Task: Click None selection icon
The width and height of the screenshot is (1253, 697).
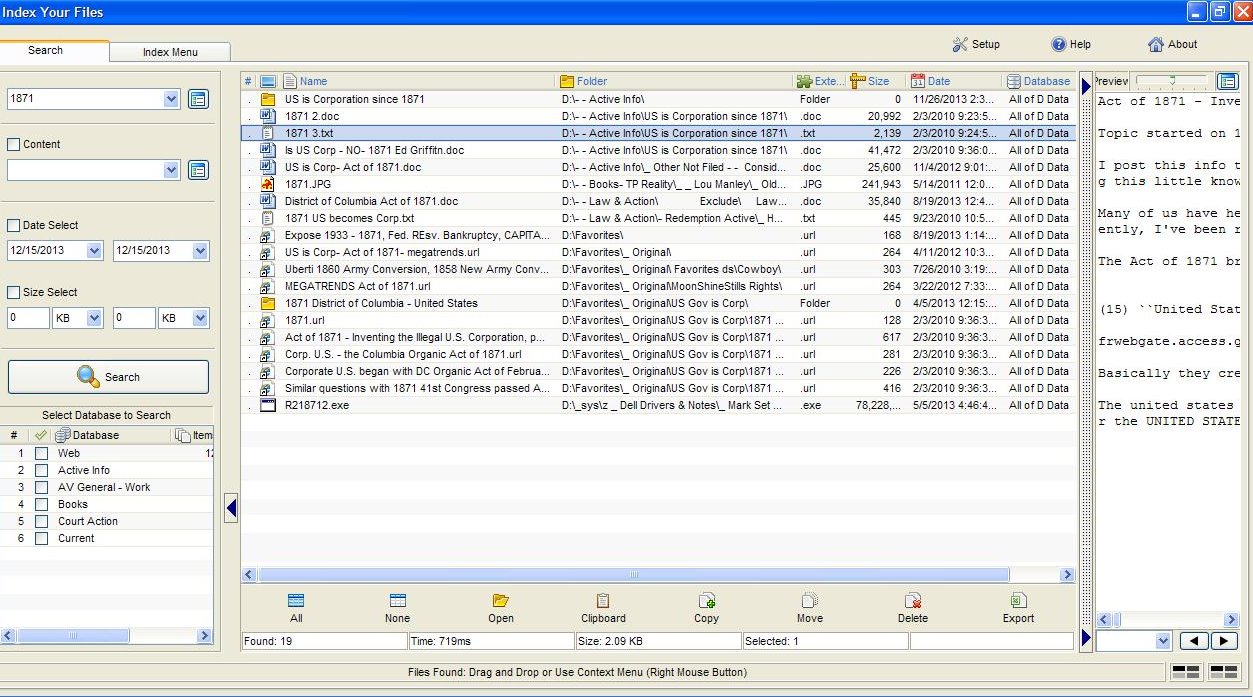Action: click(397, 601)
